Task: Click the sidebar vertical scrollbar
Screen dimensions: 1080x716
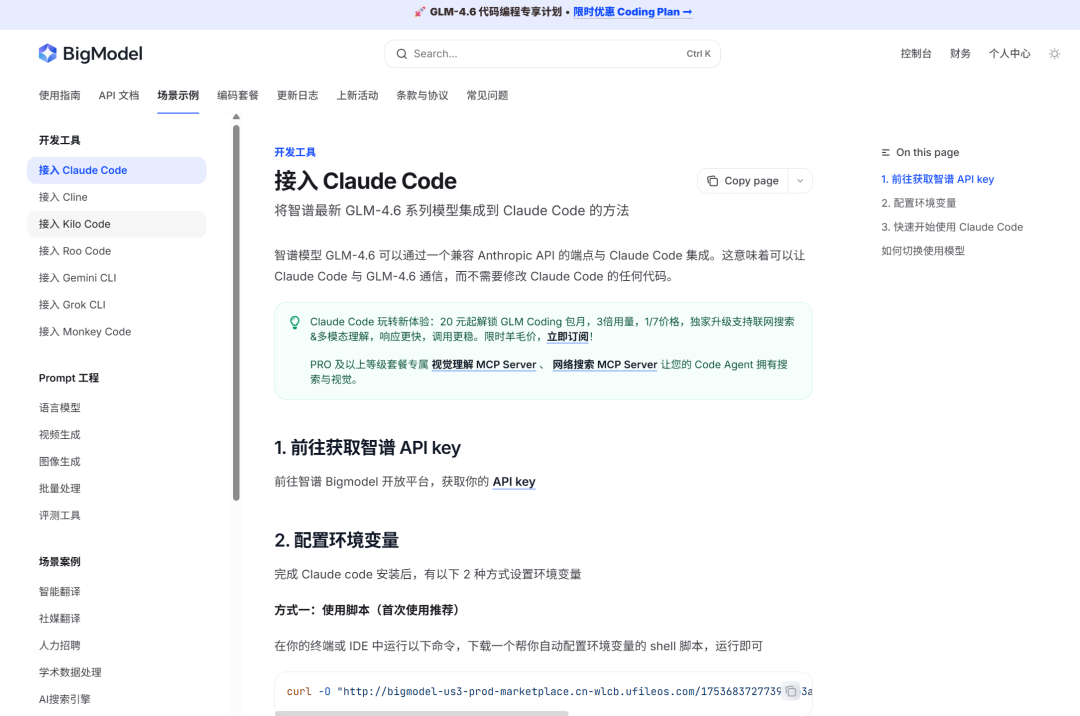Action: coord(236,313)
